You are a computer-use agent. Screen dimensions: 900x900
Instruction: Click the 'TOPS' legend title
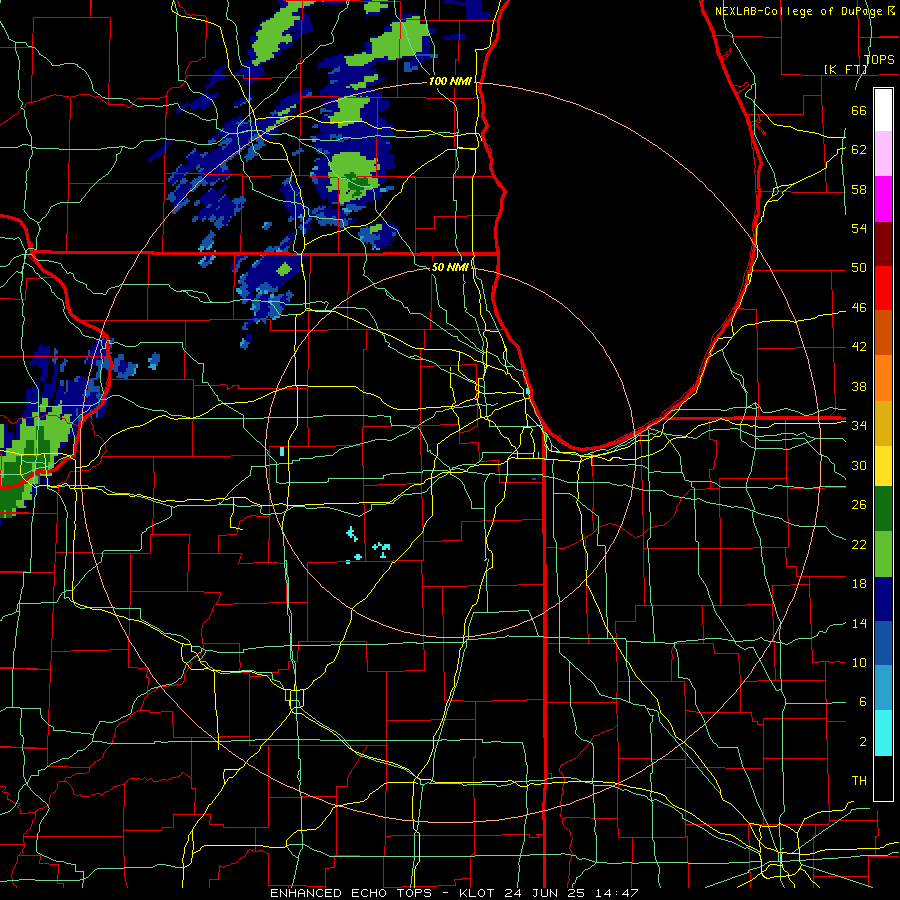point(879,60)
